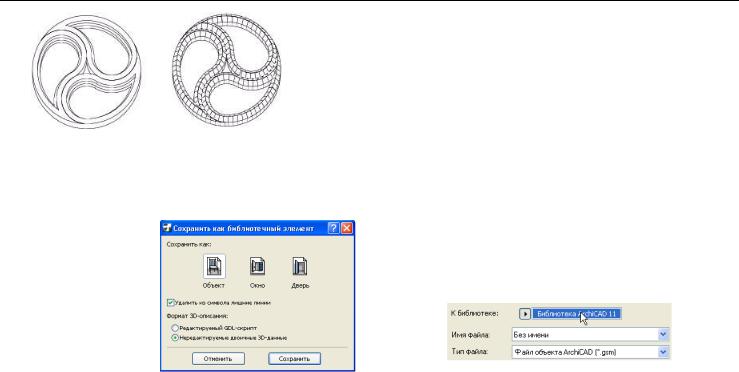
Task: Click the help question mark button in dialog title
Action: coord(334,228)
